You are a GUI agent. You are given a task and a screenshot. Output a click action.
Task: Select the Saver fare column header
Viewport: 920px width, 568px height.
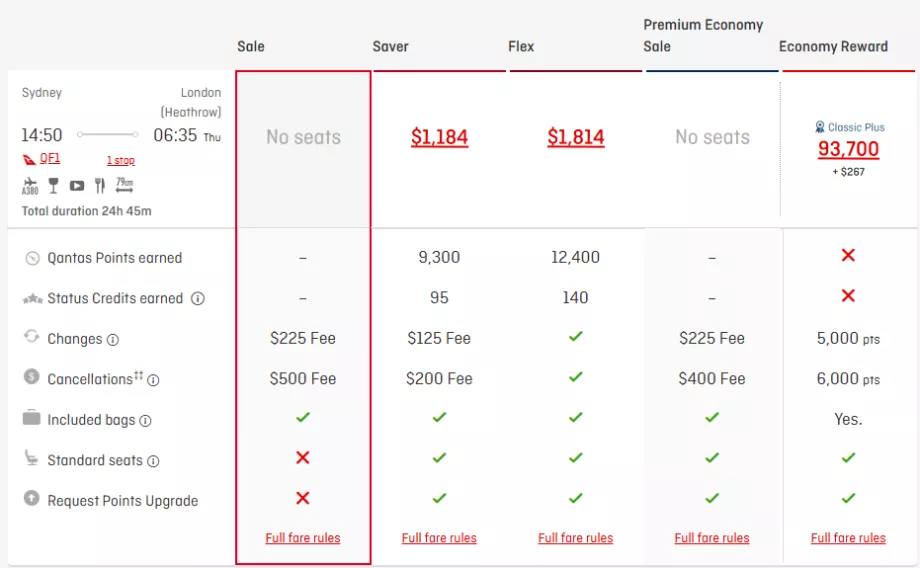(390, 46)
